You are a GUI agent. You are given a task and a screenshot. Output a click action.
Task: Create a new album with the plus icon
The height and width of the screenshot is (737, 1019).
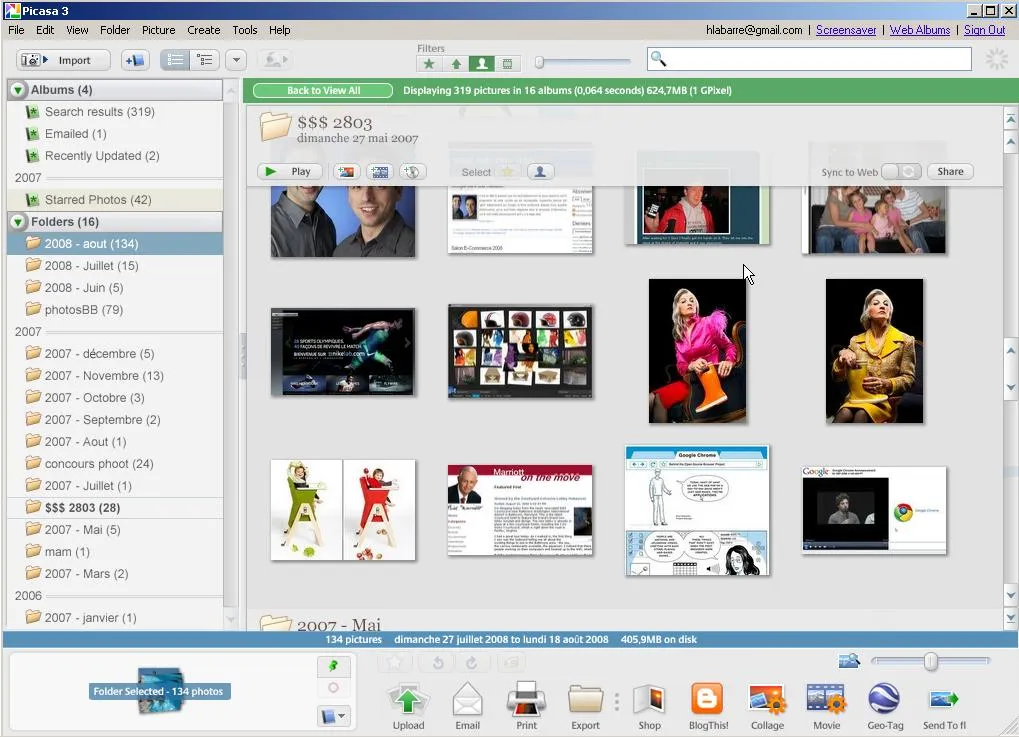pyautogui.click(x=135, y=60)
